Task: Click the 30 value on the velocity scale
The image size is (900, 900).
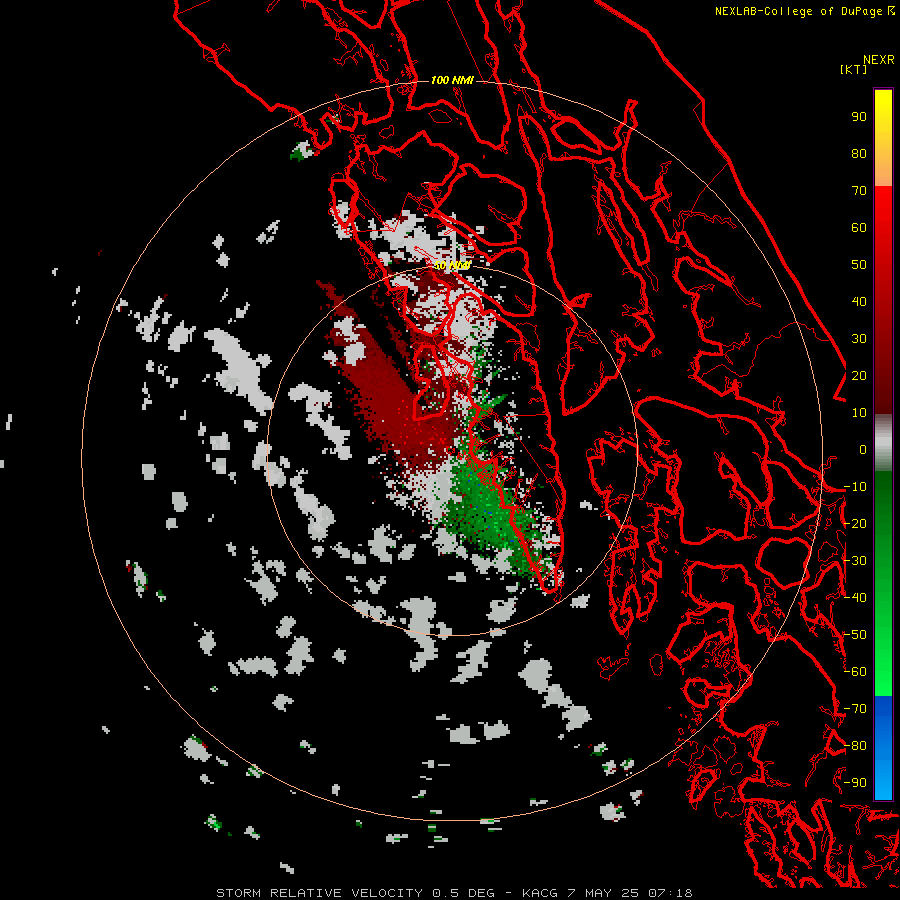Action: pos(859,339)
